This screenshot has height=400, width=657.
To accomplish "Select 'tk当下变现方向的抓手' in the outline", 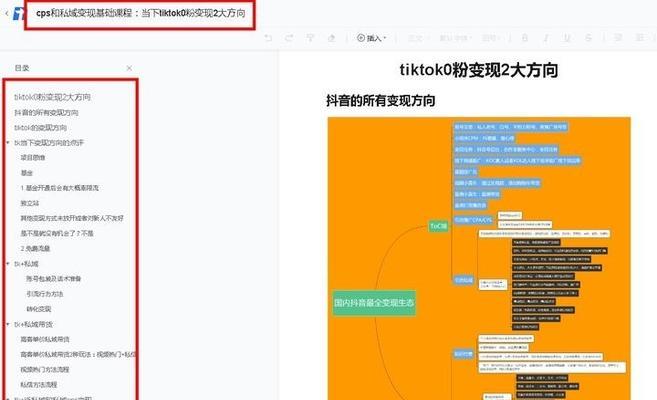I will tap(49, 143).
